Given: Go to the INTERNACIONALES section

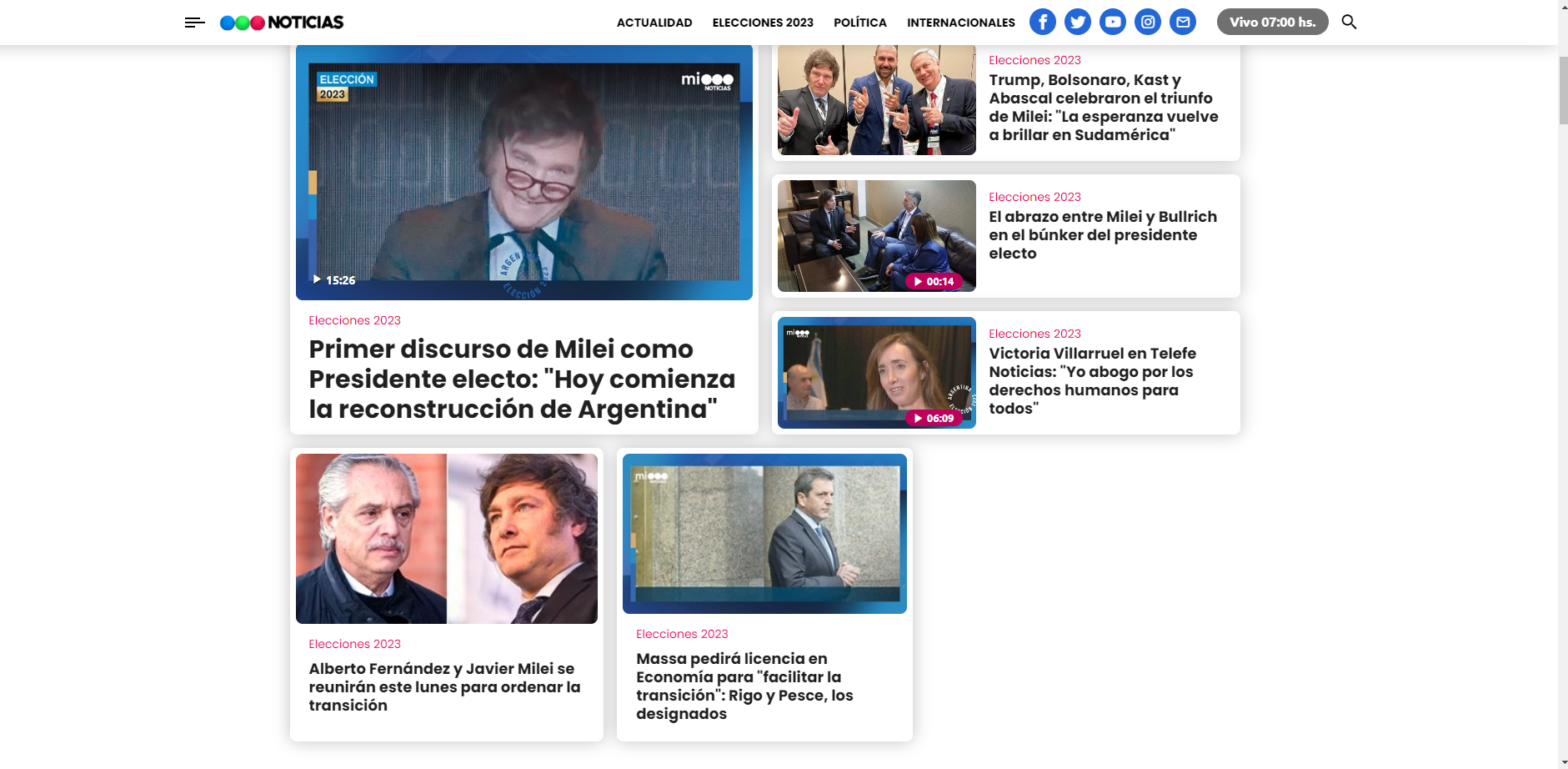Looking at the screenshot, I should click(x=961, y=23).
